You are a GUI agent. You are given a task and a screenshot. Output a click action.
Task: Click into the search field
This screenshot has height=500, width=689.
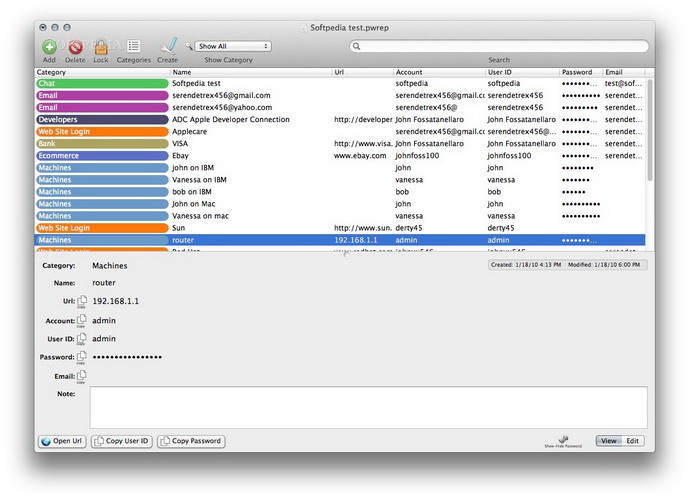point(498,46)
